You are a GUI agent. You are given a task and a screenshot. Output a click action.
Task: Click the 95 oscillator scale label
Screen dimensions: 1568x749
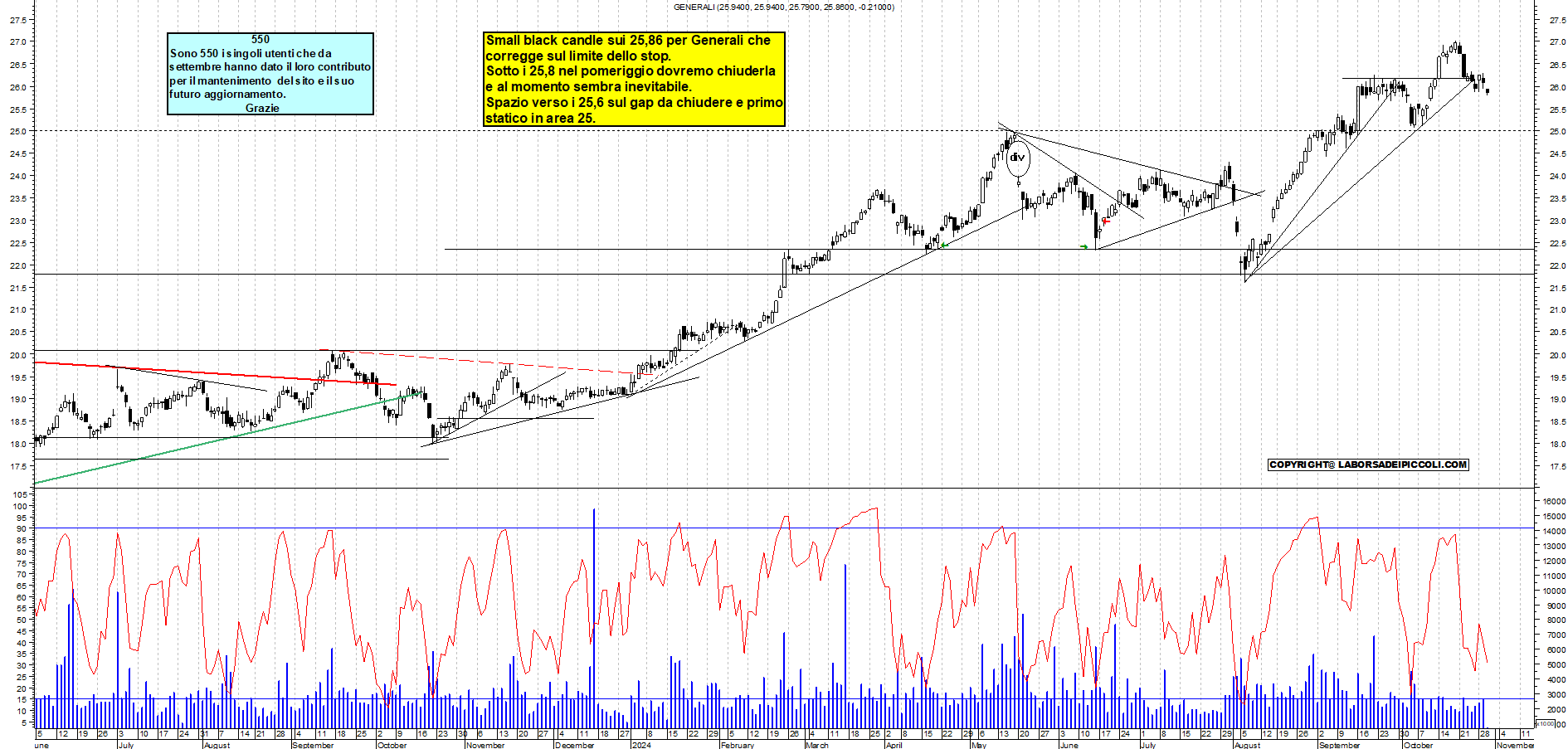click(21, 518)
